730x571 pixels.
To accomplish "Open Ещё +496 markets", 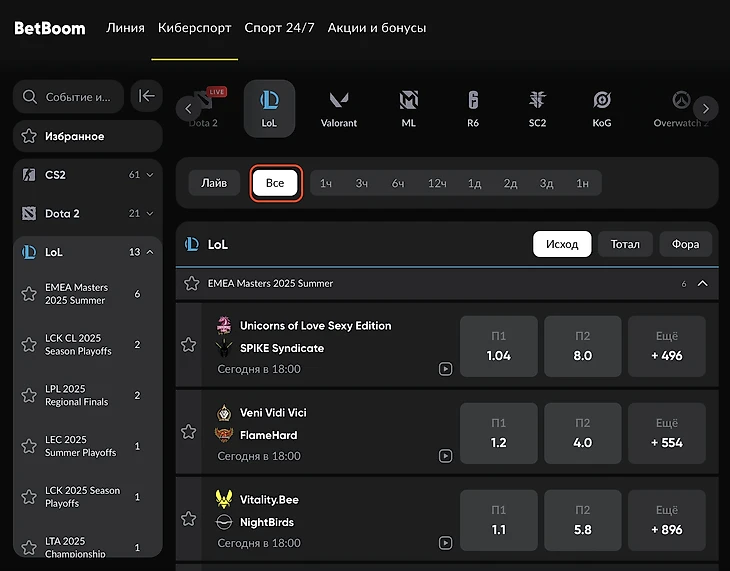I will [667, 346].
